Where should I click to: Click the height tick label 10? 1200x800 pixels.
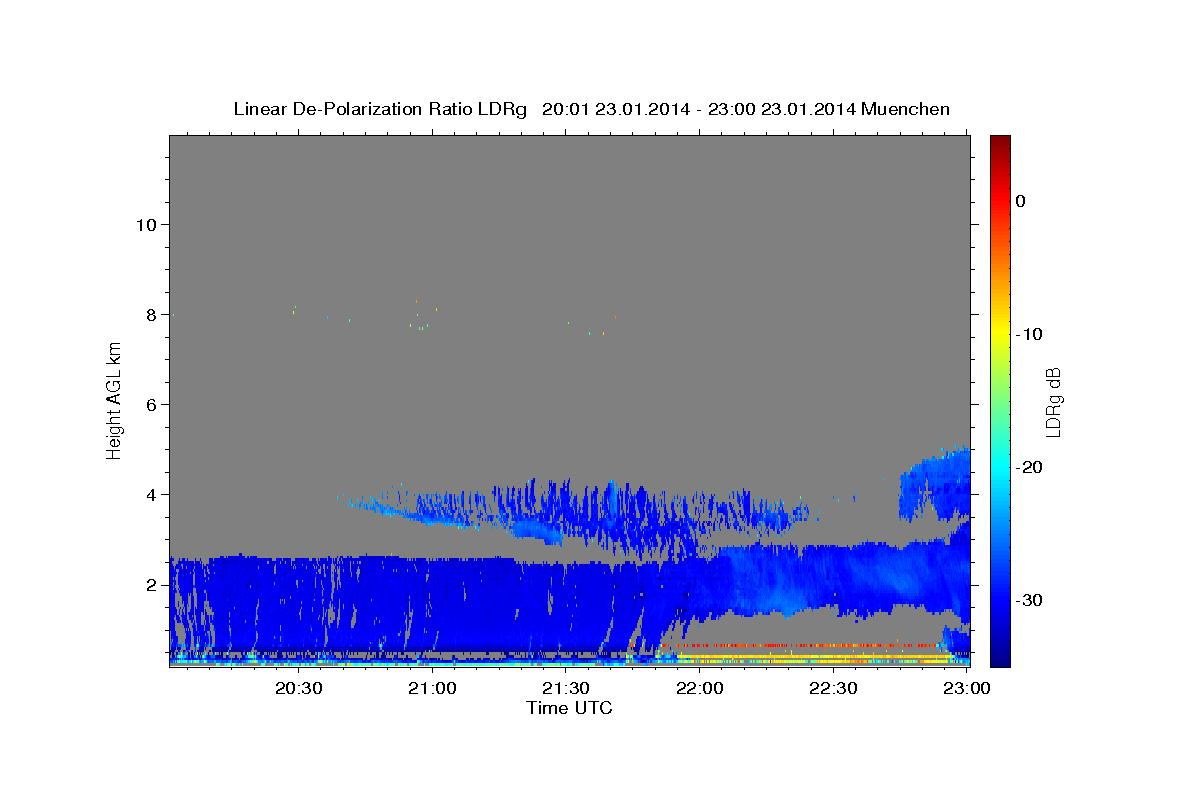[x=149, y=224]
